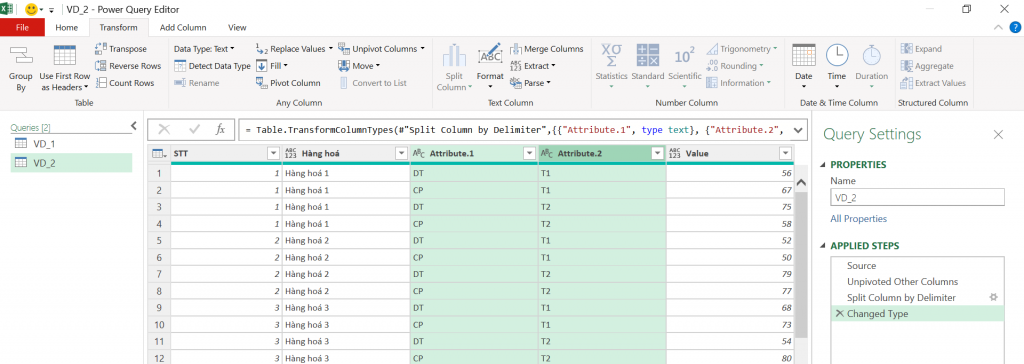The height and width of the screenshot is (364, 1024).
Task: Open the Attribute.2 column filter dropdown
Action: tap(656, 154)
